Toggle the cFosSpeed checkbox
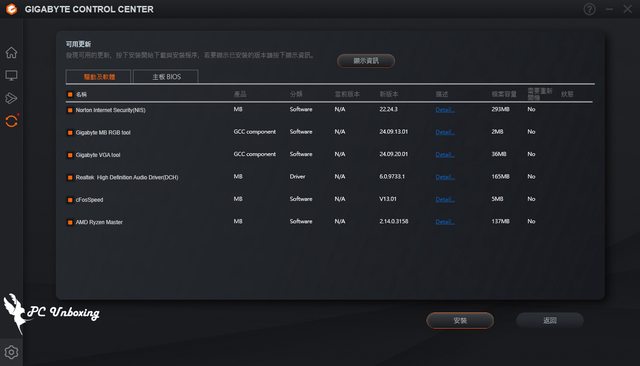The width and height of the screenshot is (640, 366). (x=70, y=200)
